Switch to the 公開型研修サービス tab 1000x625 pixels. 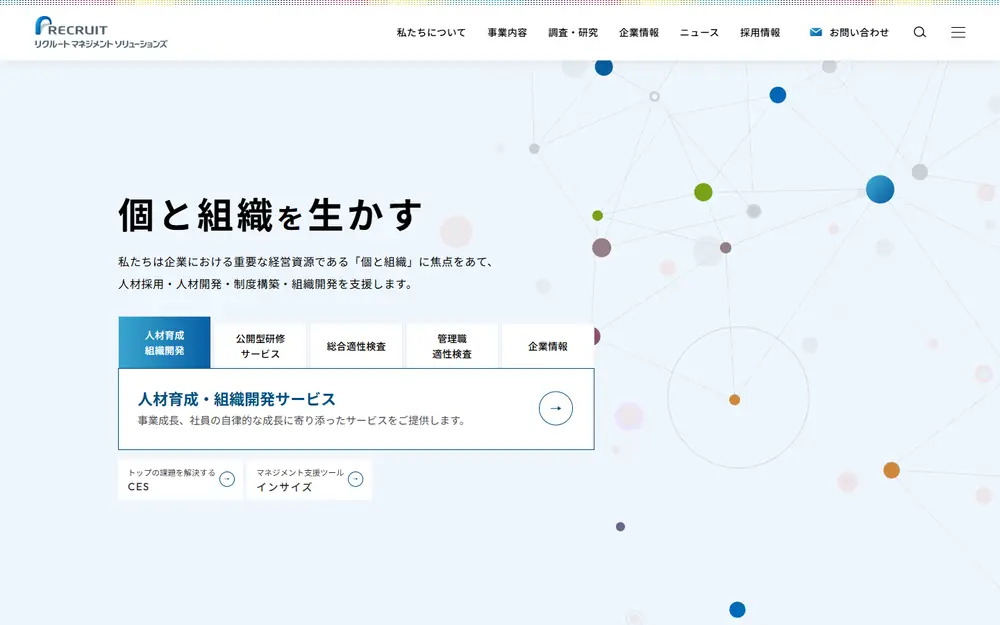click(x=260, y=346)
